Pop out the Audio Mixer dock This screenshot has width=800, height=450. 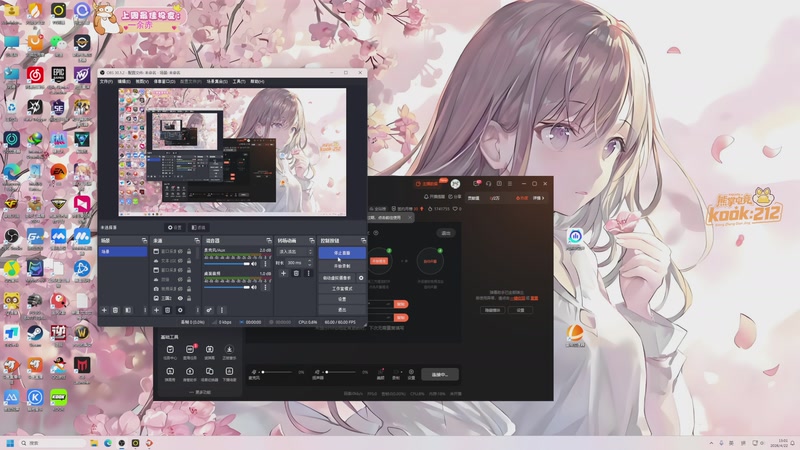269,241
